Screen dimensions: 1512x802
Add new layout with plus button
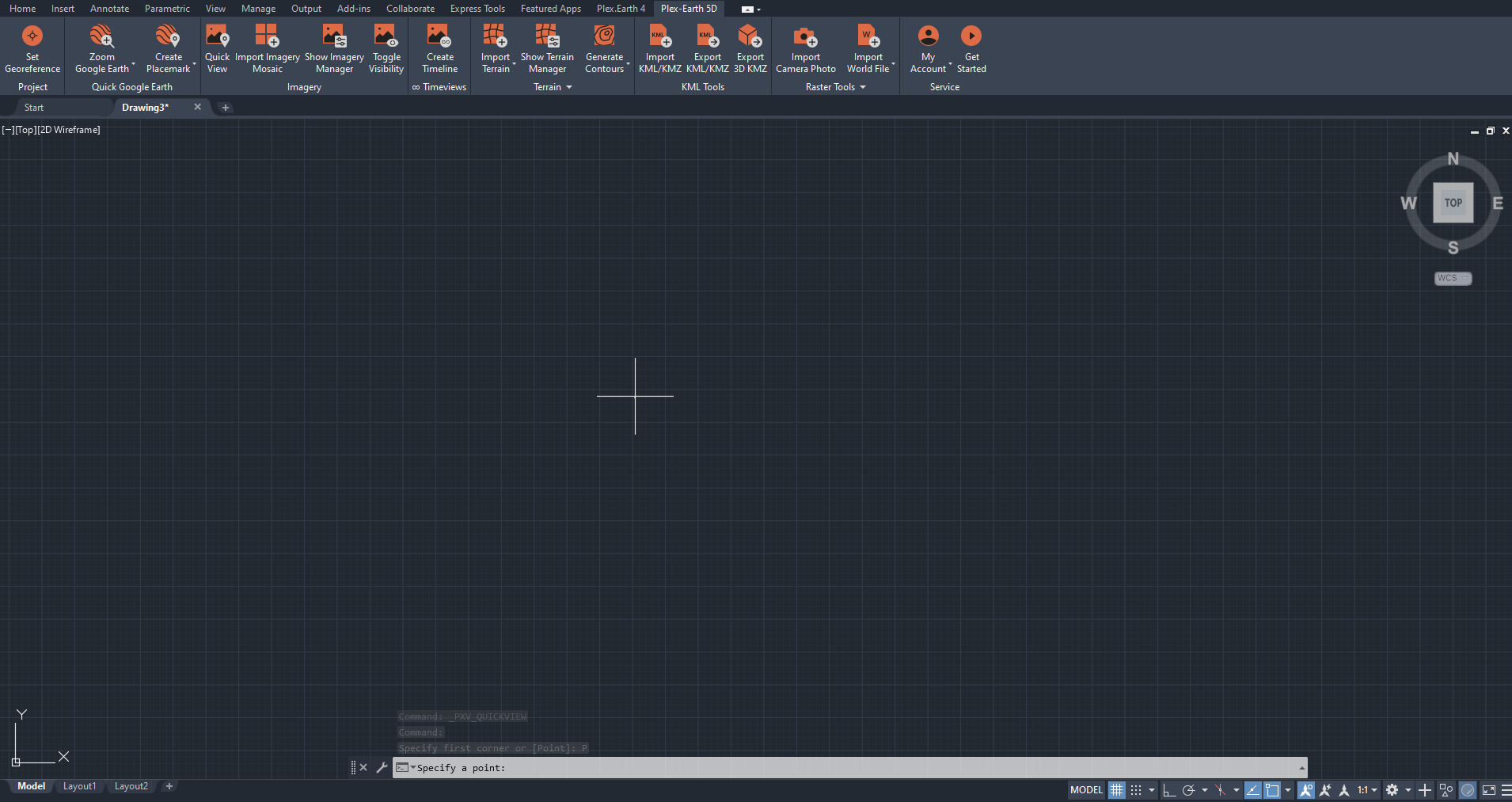169,786
